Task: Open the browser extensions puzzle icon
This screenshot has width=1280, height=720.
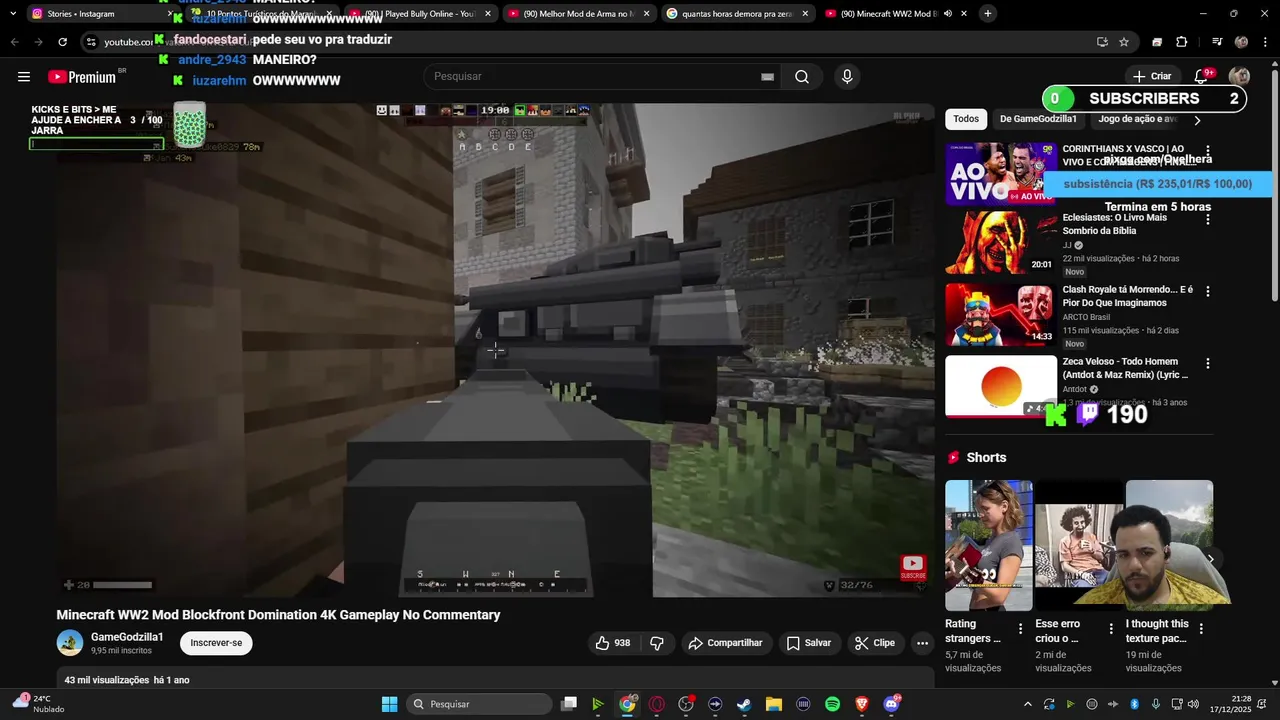Action: click(x=1182, y=42)
